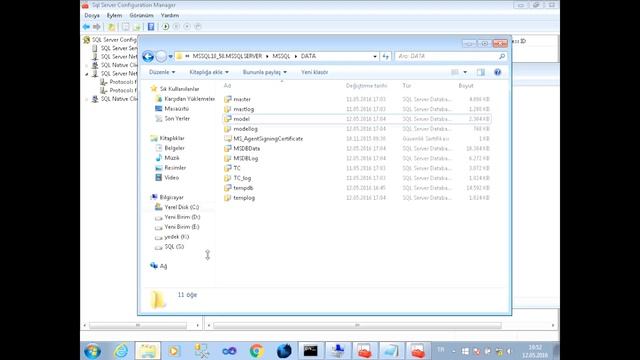Viewport: 640px width, 360px height.
Task: Click the DATA breadcrumb in address bar
Action: click(308, 56)
